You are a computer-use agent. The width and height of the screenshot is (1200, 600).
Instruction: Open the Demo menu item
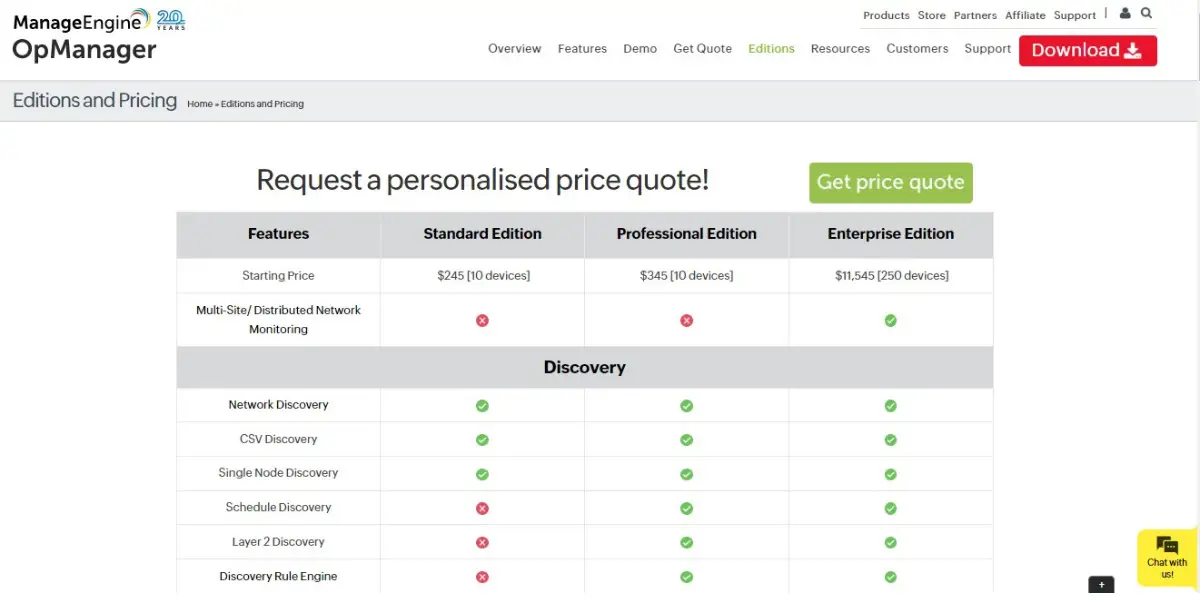(640, 49)
